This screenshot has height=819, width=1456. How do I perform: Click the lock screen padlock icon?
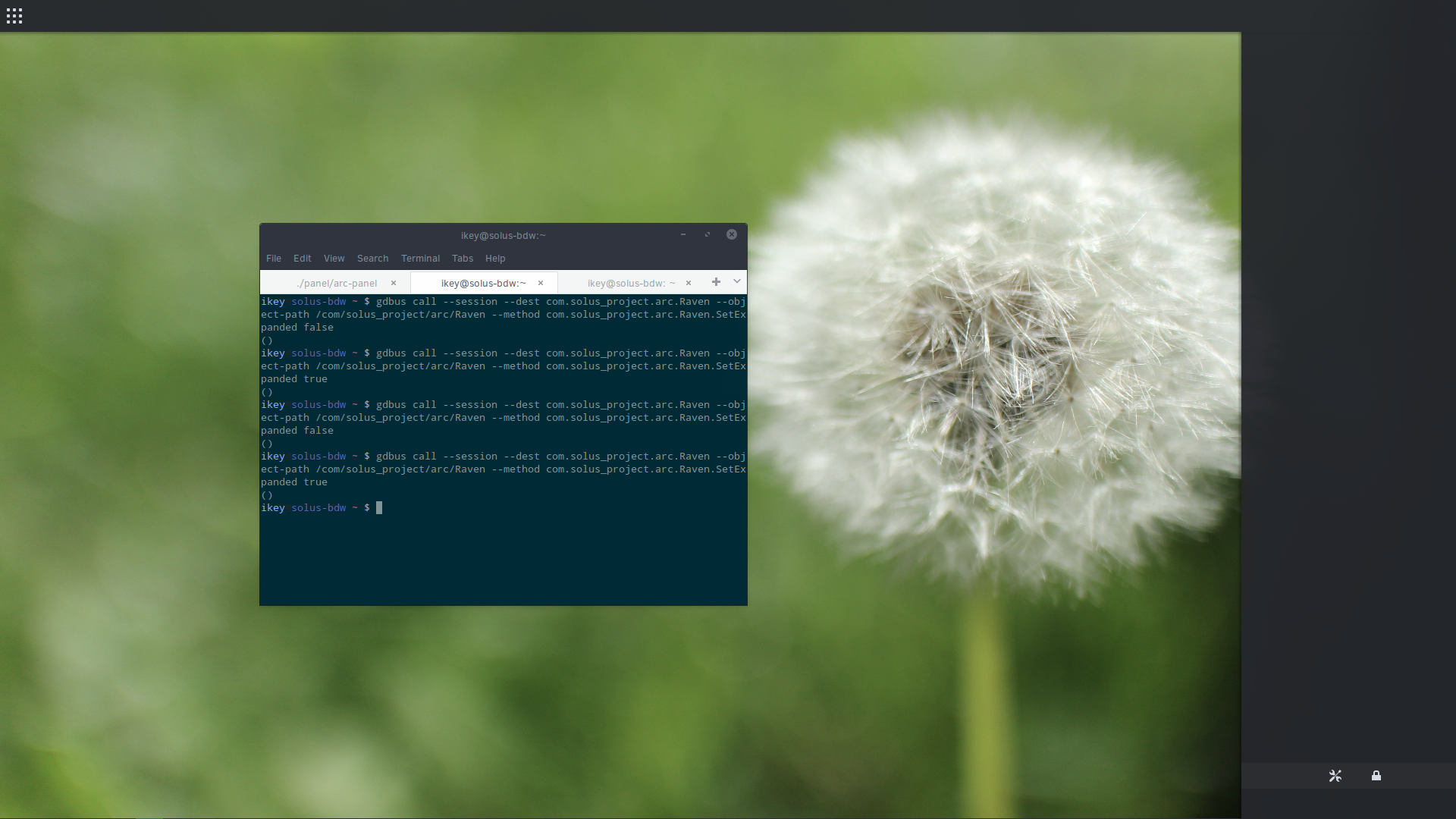1376,776
